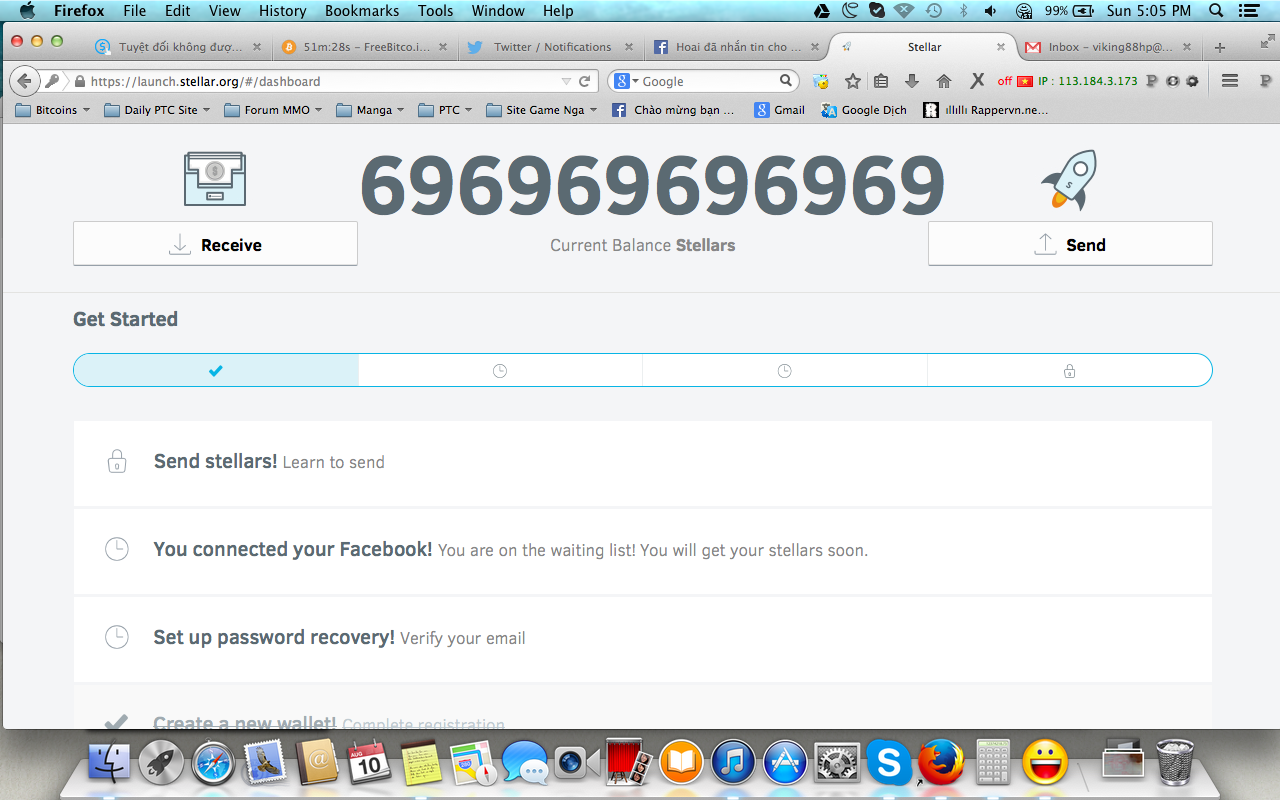Open the Rappervn.ne... bookmark
Viewport: 1280px width, 800px height.
pyautogui.click(x=986, y=110)
